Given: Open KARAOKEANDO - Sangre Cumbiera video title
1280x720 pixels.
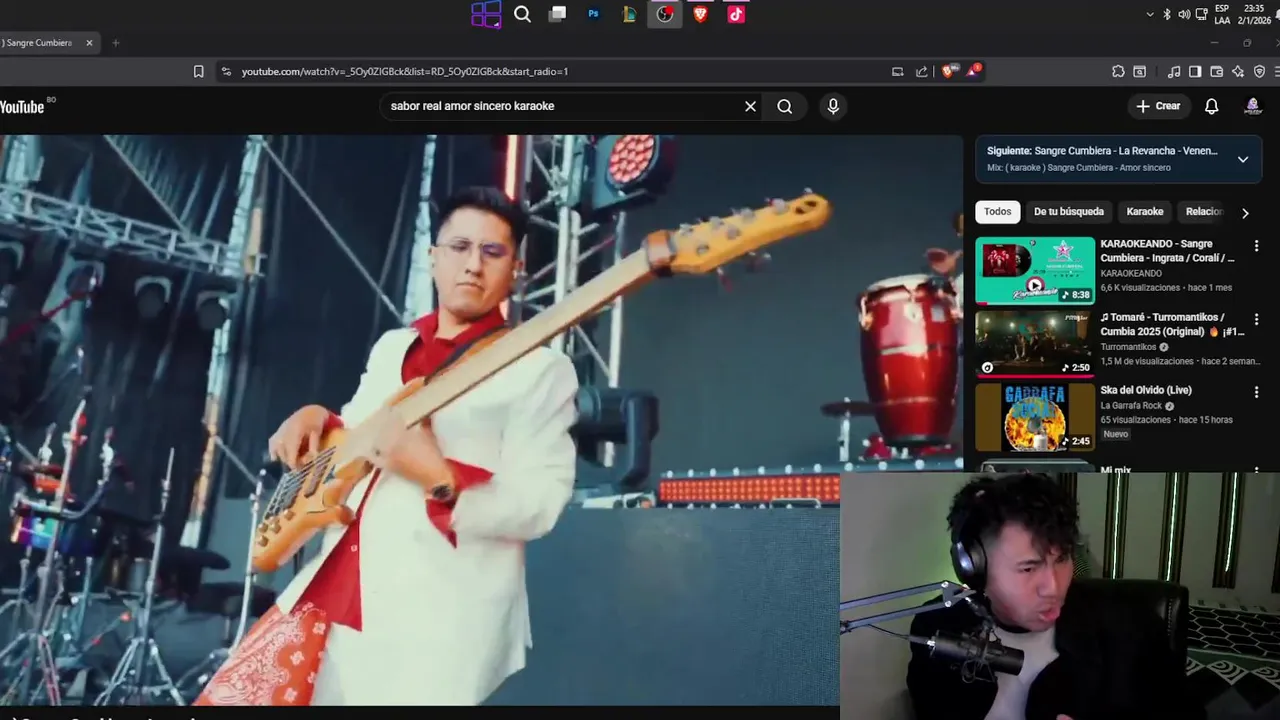Looking at the screenshot, I should pos(1167,251).
